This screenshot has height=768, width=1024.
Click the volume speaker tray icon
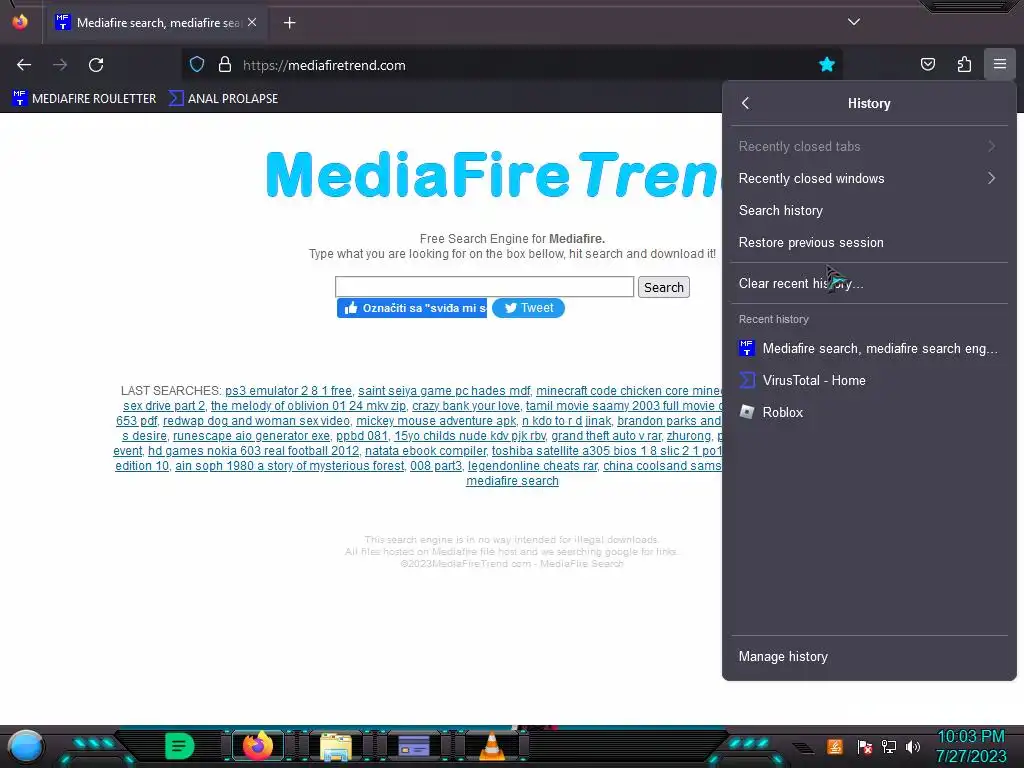tap(913, 746)
